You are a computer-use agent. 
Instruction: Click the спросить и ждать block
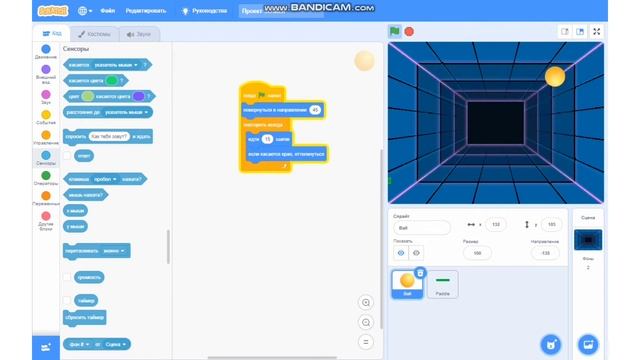(x=108, y=136)
